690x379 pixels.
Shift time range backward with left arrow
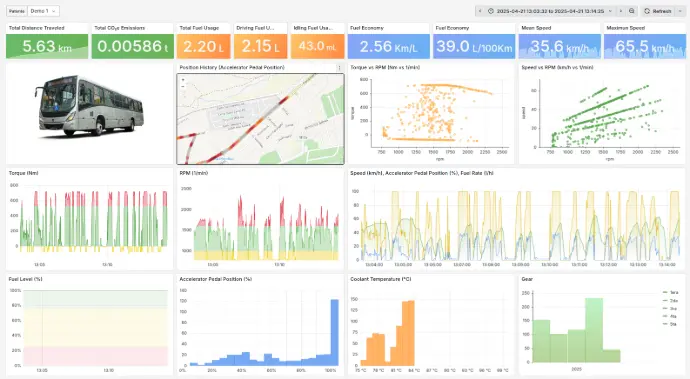click(480, 11)
